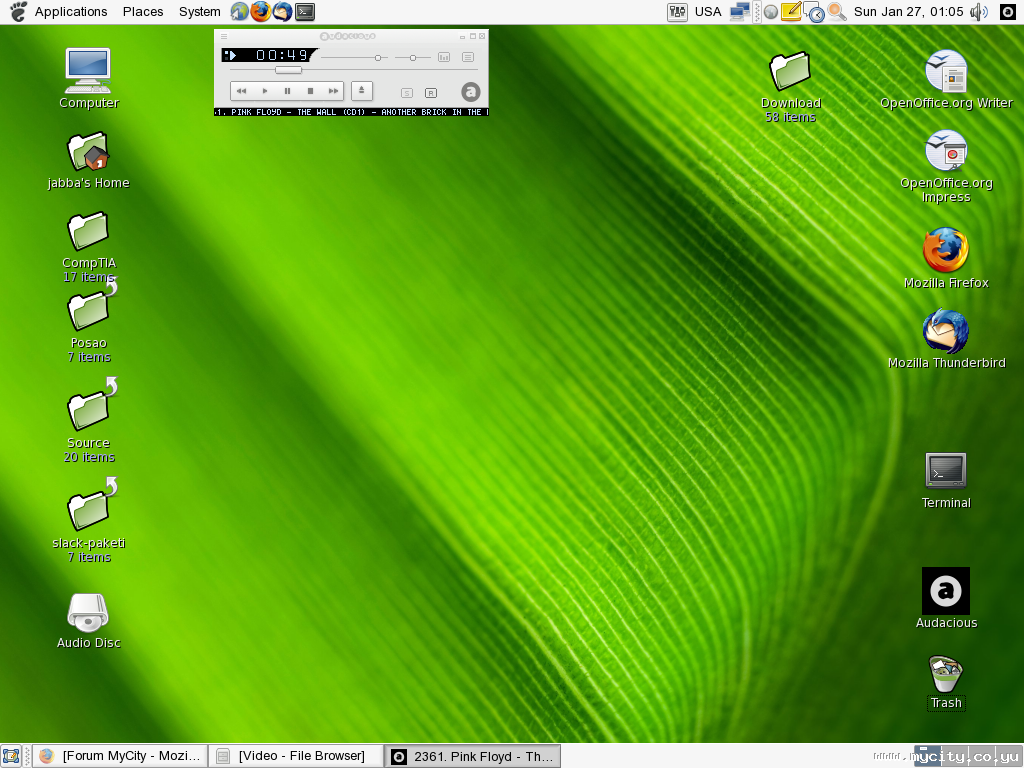Viewport: 1024px width, 768px height.
Task: Launch Firefox from the top panel
Action: (x=261, y=12)
